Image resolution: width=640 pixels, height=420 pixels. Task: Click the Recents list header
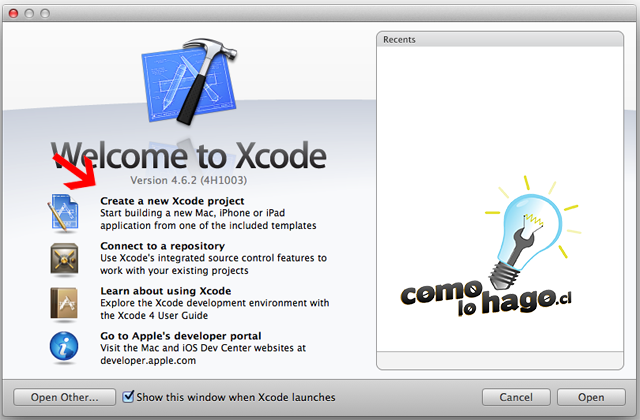500,40
